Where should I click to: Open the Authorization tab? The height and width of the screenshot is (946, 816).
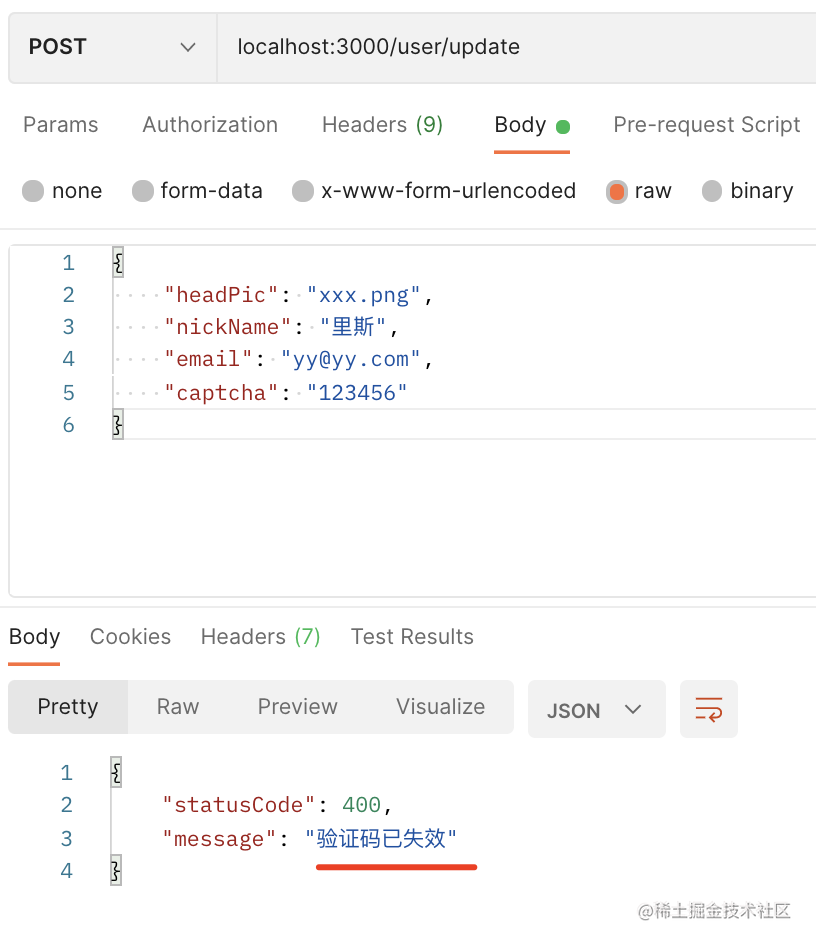pyautogui.click(x=210, y=125)
